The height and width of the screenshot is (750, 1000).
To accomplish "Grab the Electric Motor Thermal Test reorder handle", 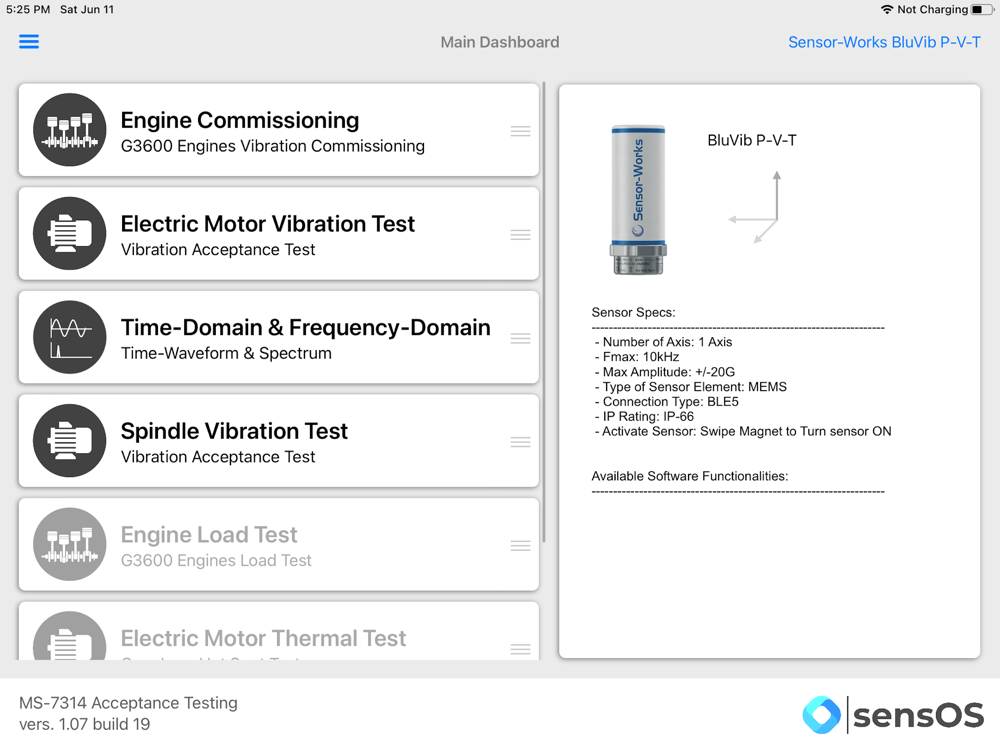I will tap(520, 649).
